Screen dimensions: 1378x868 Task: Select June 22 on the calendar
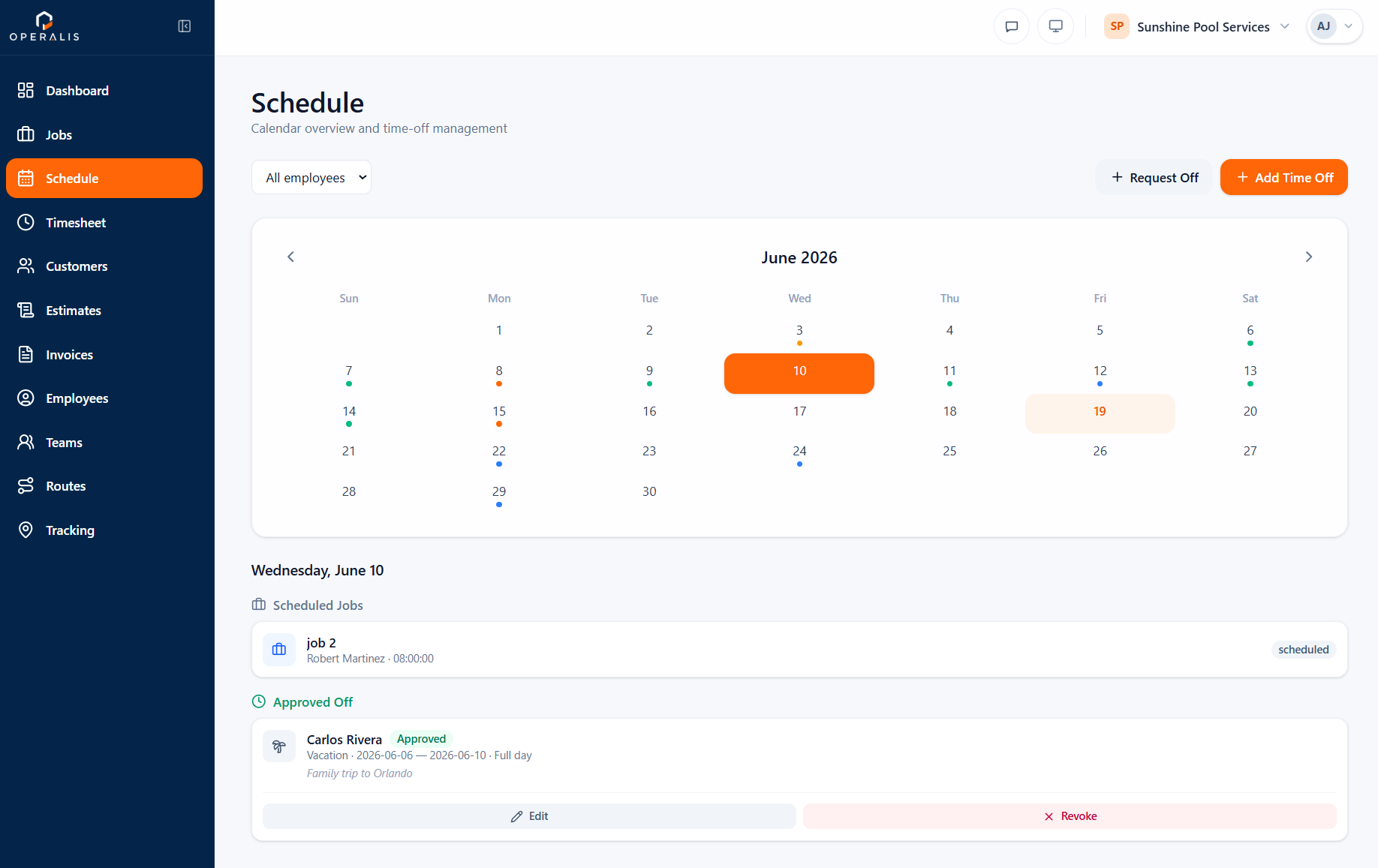click(x=499, y=454)
